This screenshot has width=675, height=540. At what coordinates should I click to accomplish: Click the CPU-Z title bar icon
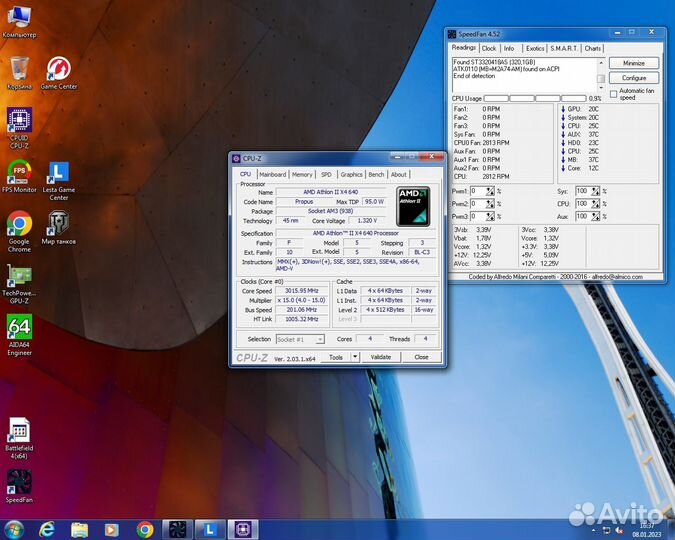(236, 158)
